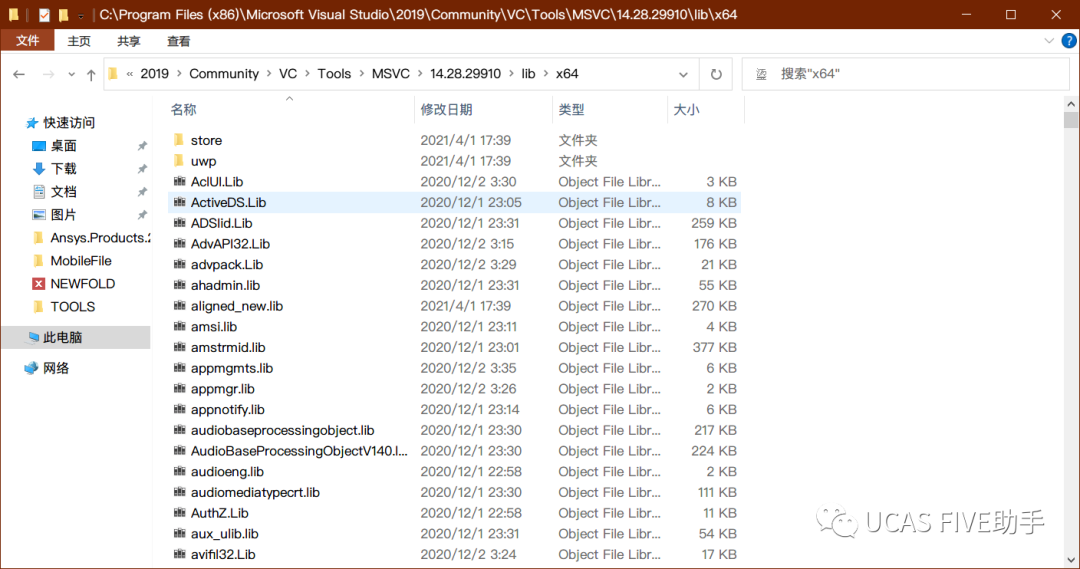Click the pin icon next to 桌面
Viewport: 1080px width, 569px height.
click(142, 146)
